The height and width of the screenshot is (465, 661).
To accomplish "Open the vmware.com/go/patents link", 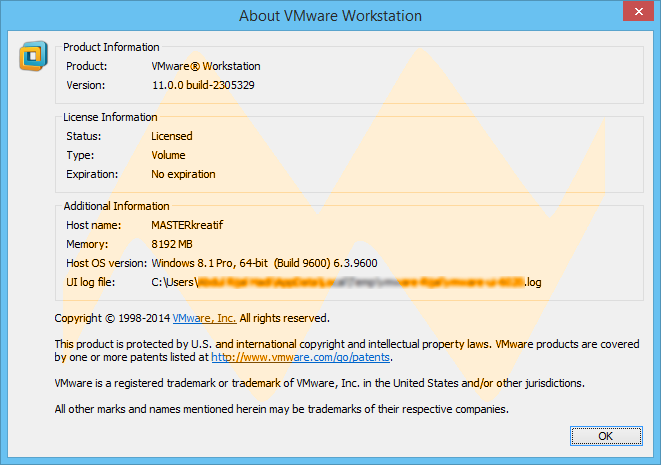I will [x=300, y=357].
